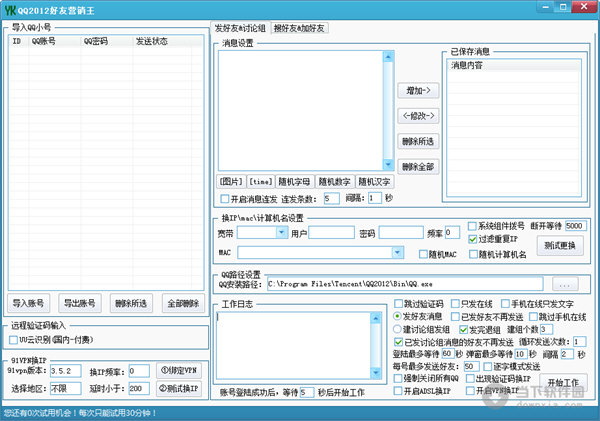600x421 pixels.
Task: Click down arrow of 工作日志 scrollbar
Action: (376, 372)
